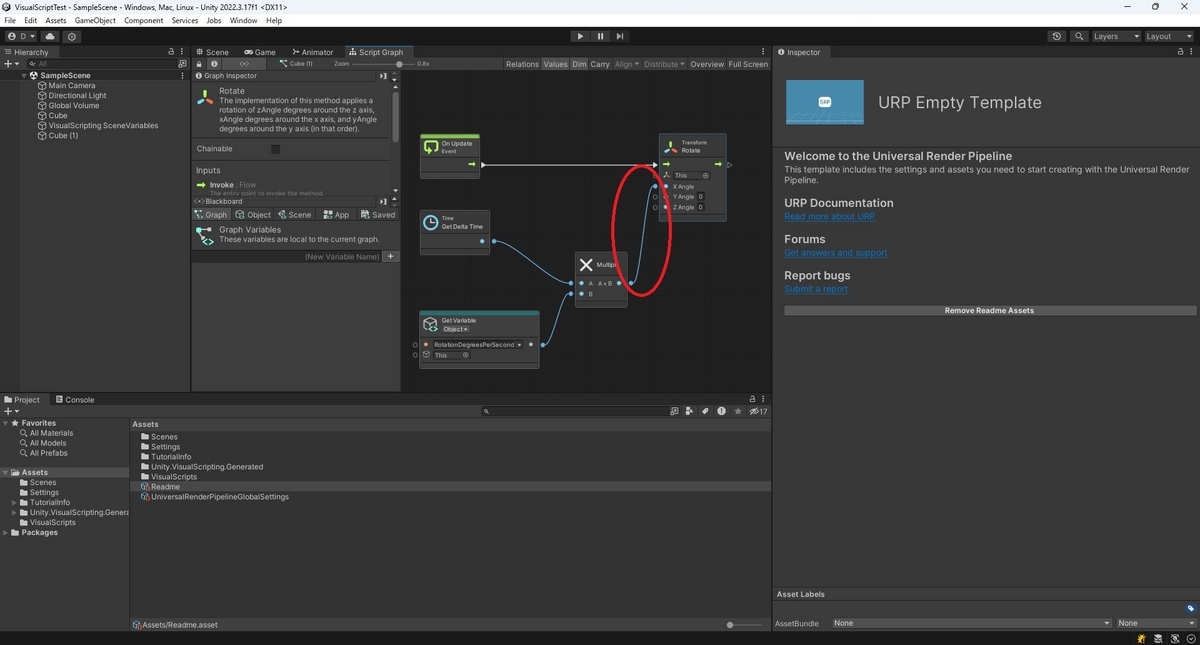This screenshot has width=1200, height=645.
Task: Switch to the Console tab
Action: coord(74,399)
